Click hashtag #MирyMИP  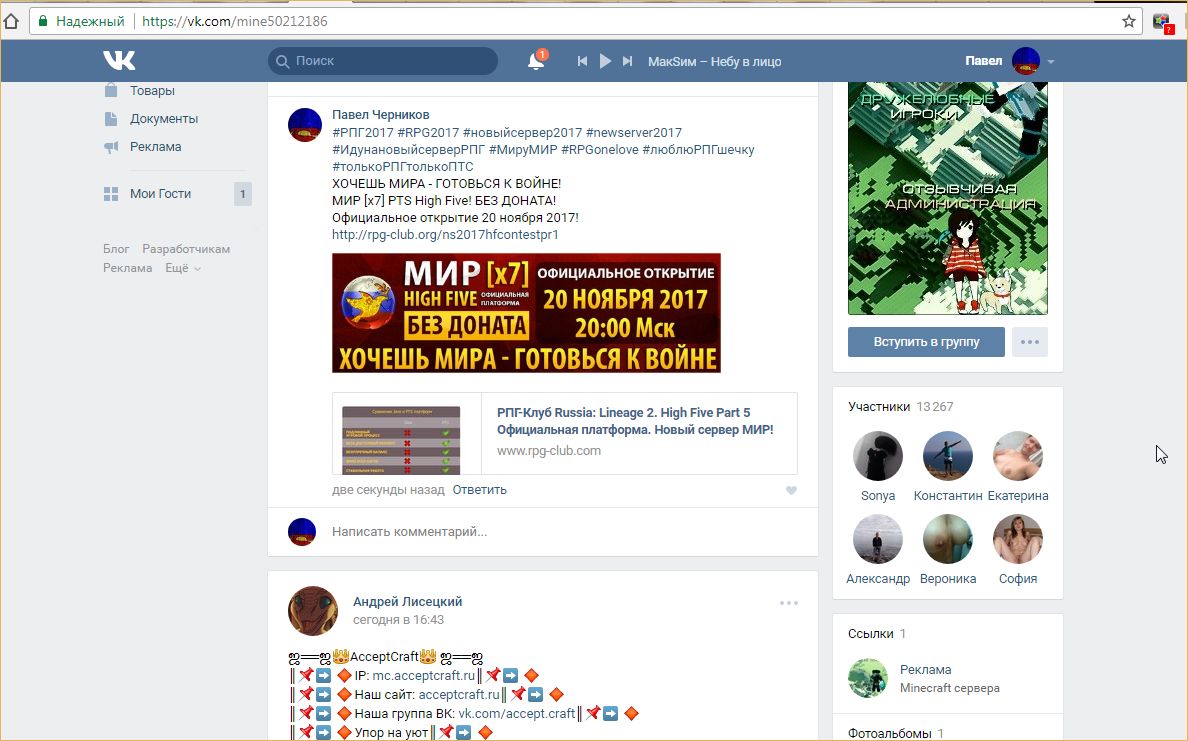pyautogui.click(x=523, y=149)
